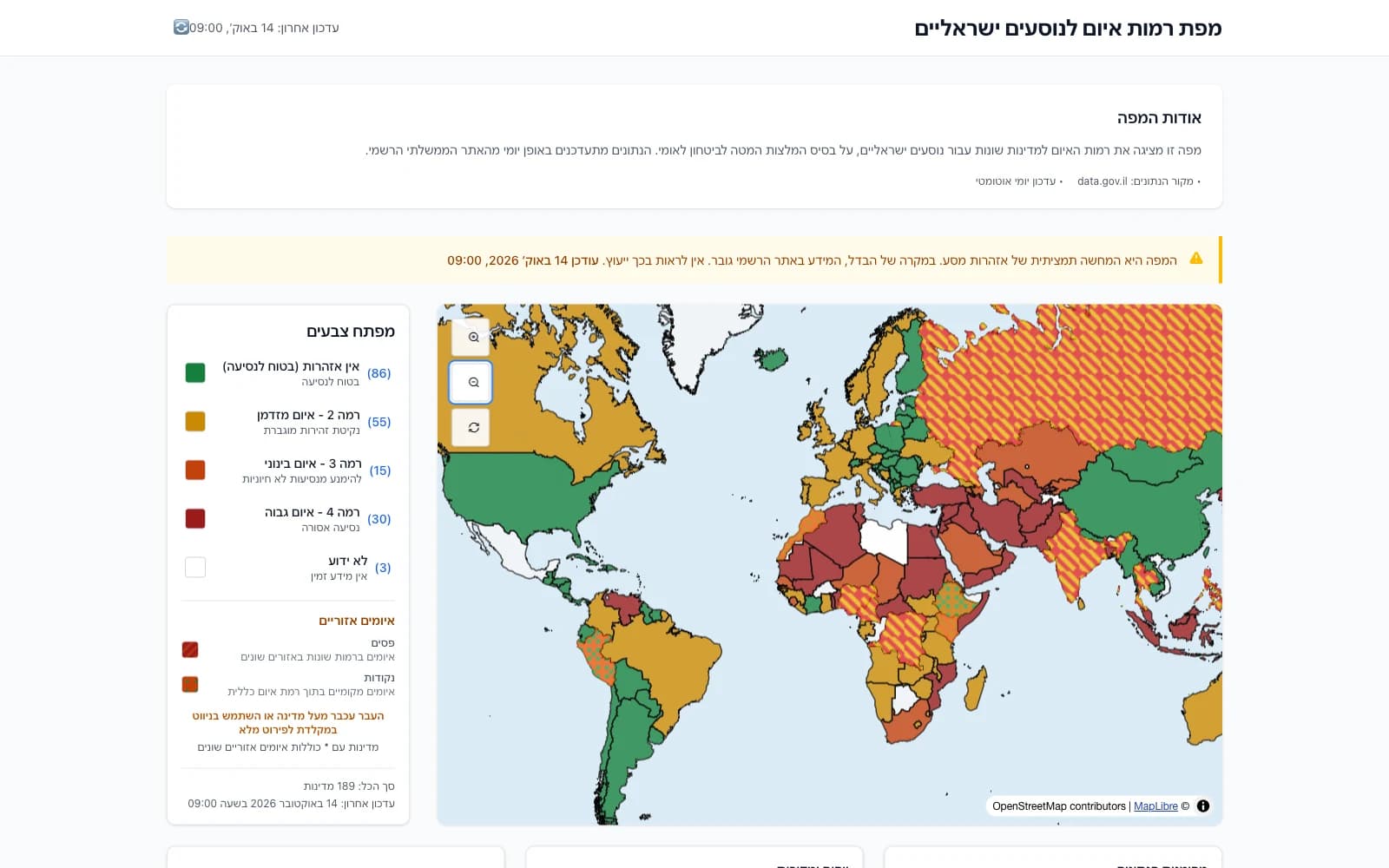Click the page title 'מפת רמות איום לנוסעים ישראליים'
This screenshot has width=1389, height=868.
coord(1068,28)
